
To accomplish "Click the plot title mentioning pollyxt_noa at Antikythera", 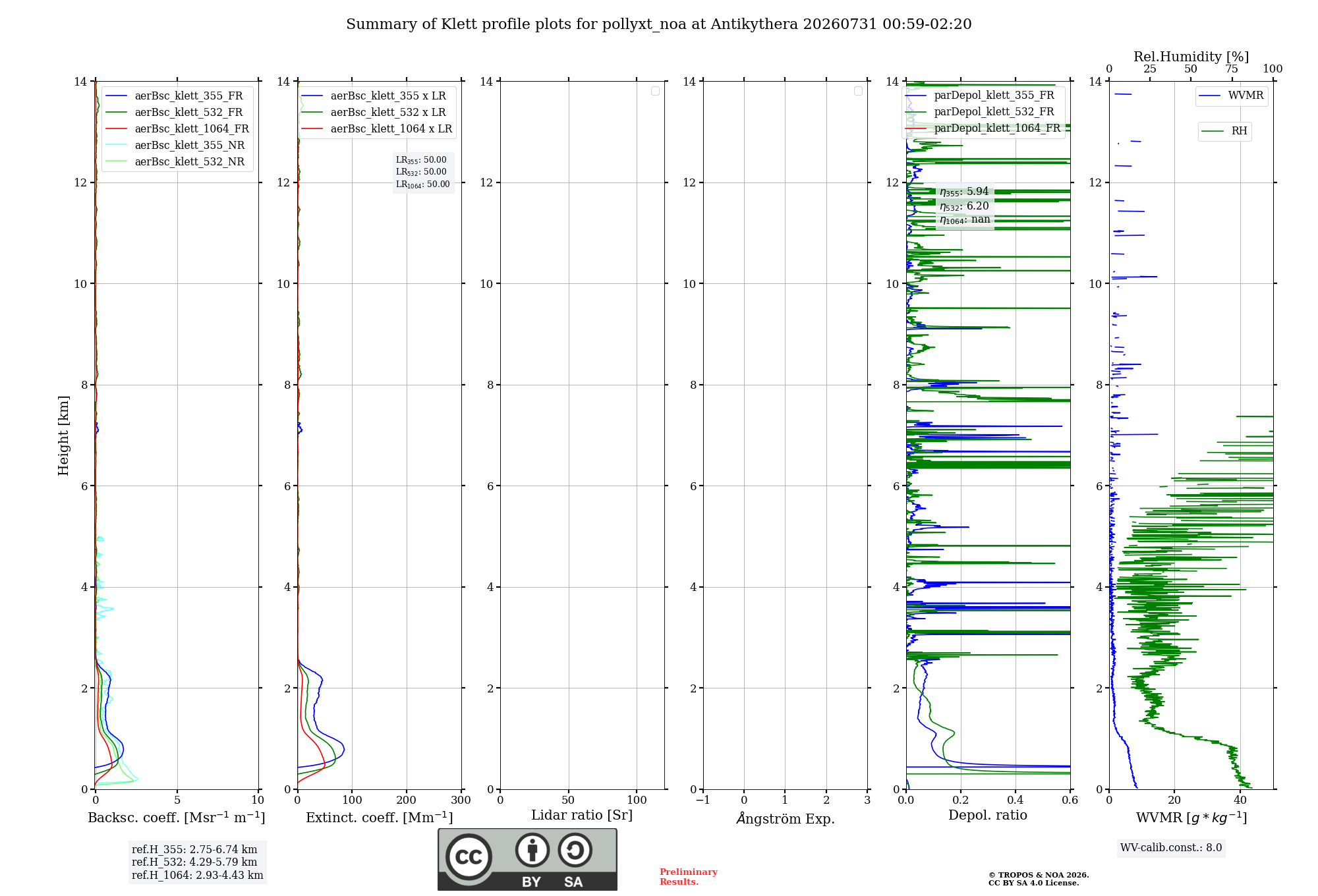I will pyautogui.click(x=658, y=24).
